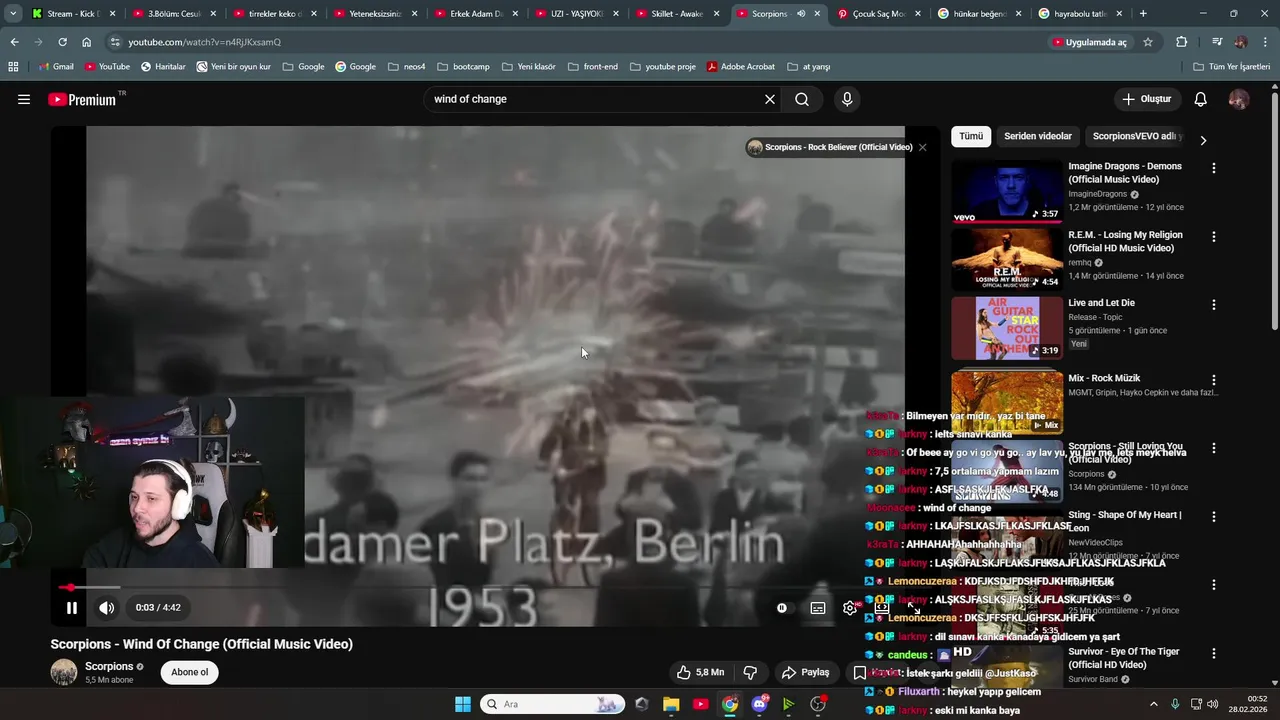Screen dimensions: 1280x720
Task: Open the tab search dropdown arrow in Chrome
Action: pyautogui.click(x=13, y=14)
